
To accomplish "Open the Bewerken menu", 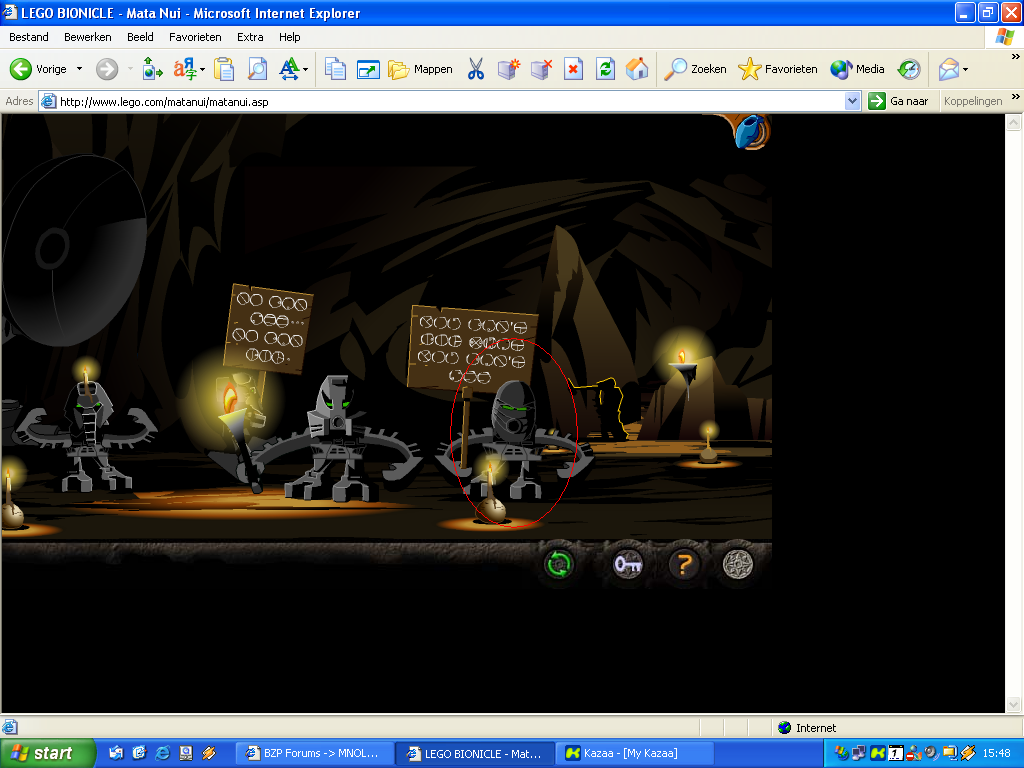I will (x=88, y=37).
